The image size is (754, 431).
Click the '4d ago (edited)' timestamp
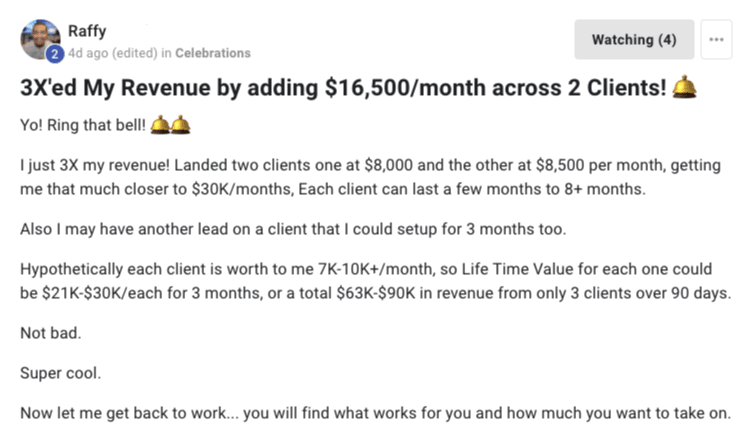113,53
